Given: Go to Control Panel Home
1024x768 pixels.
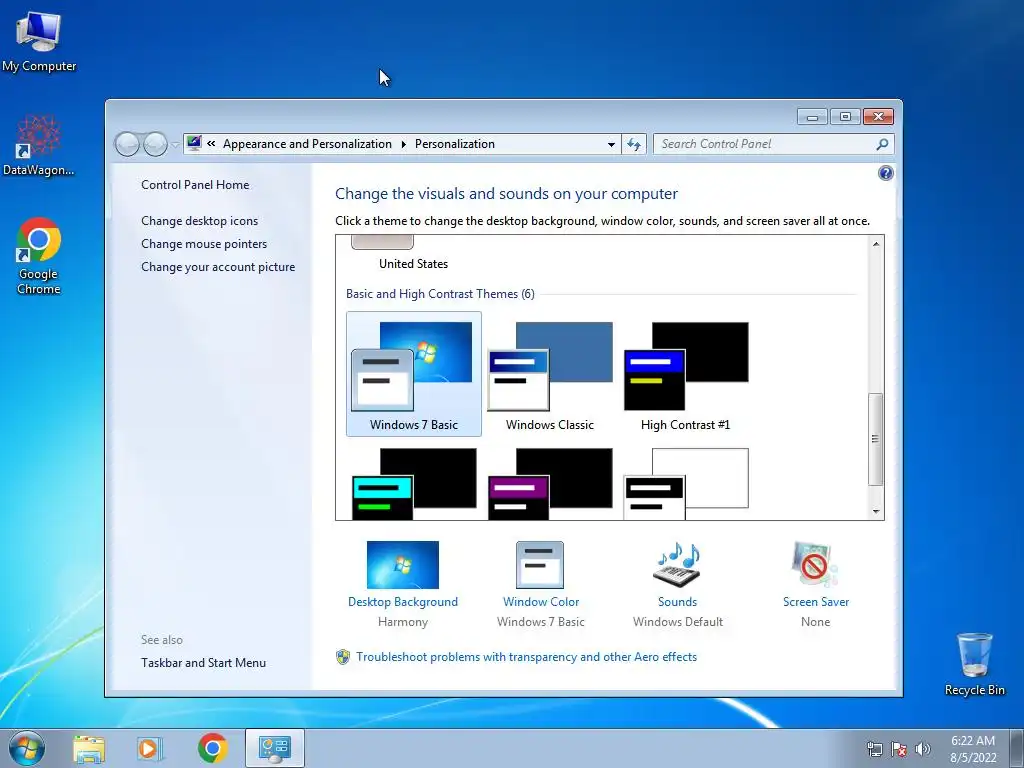Looking at the screenshot, I should 195,185.
